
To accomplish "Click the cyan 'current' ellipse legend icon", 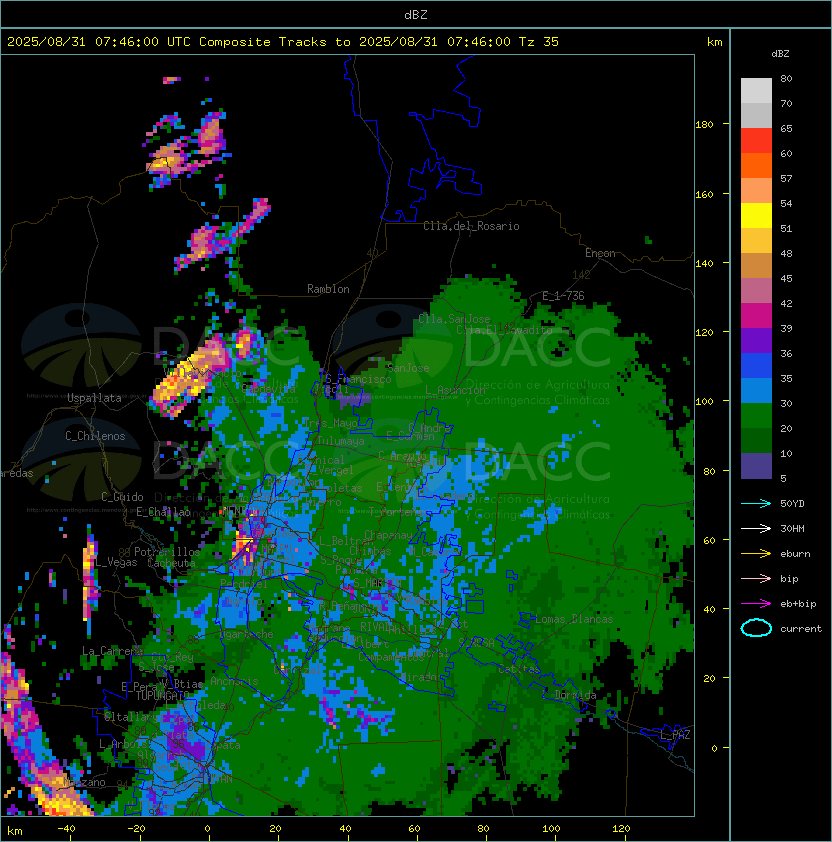I will (756, 628).
